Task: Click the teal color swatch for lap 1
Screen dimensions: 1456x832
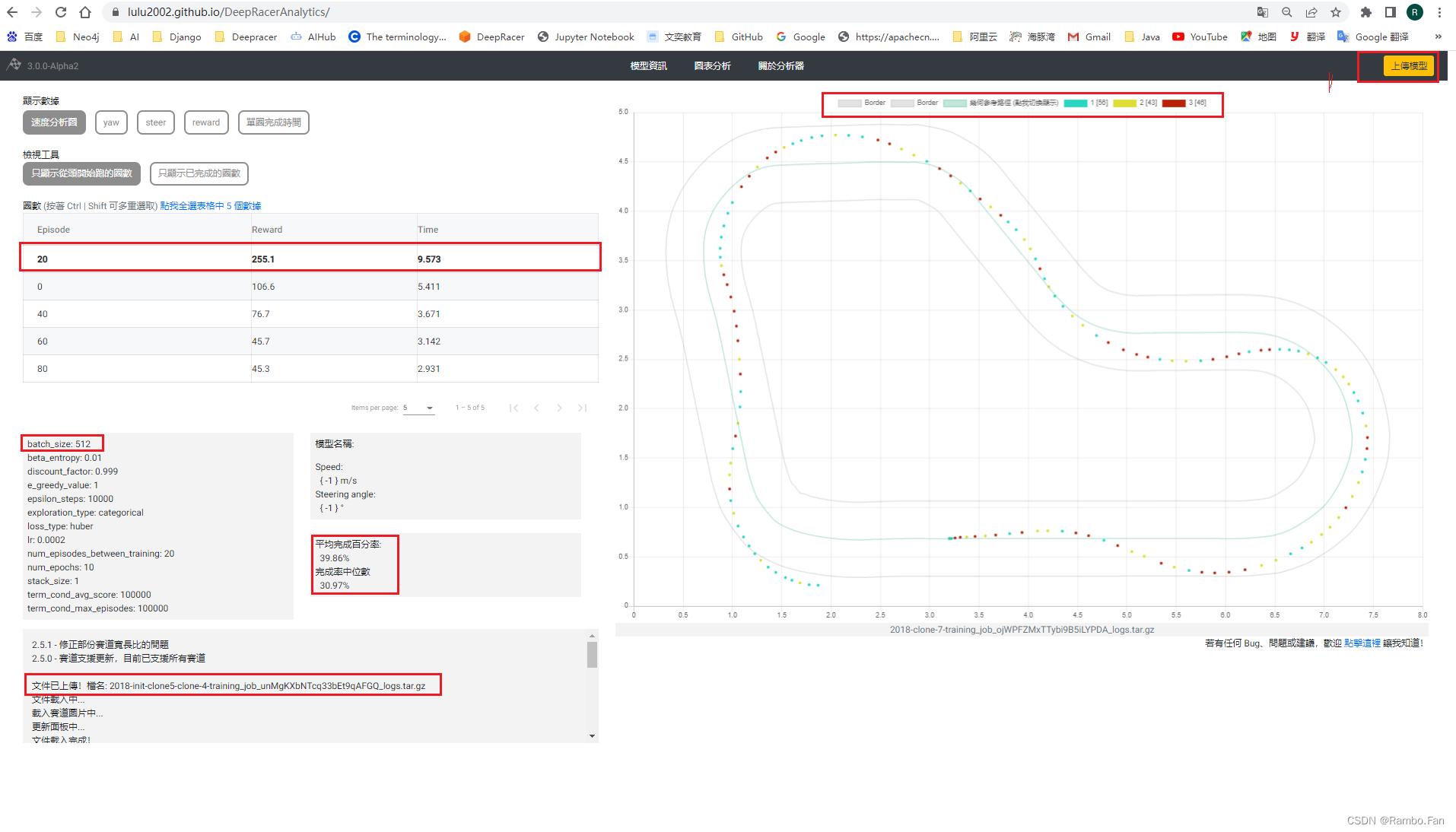Action: tap(1076, 103)
